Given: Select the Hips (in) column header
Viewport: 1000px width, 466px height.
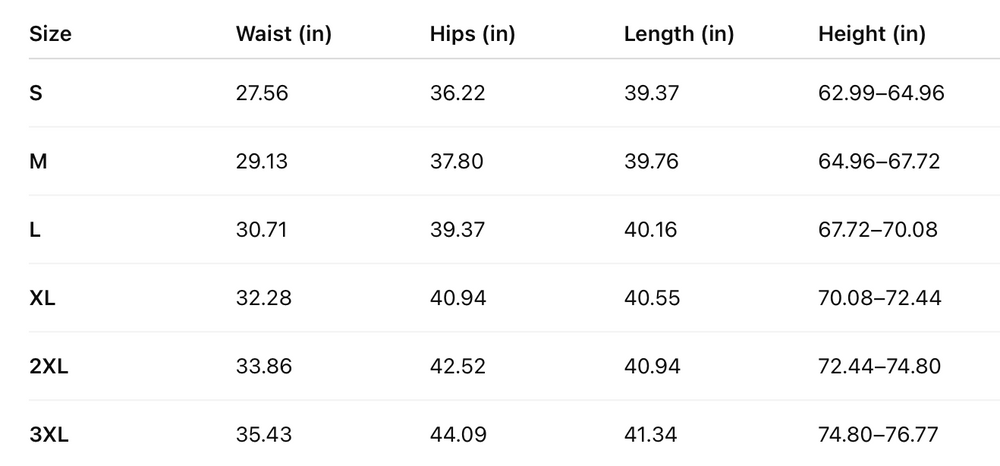Looking at the screenshot, I should tap(472, 34).
